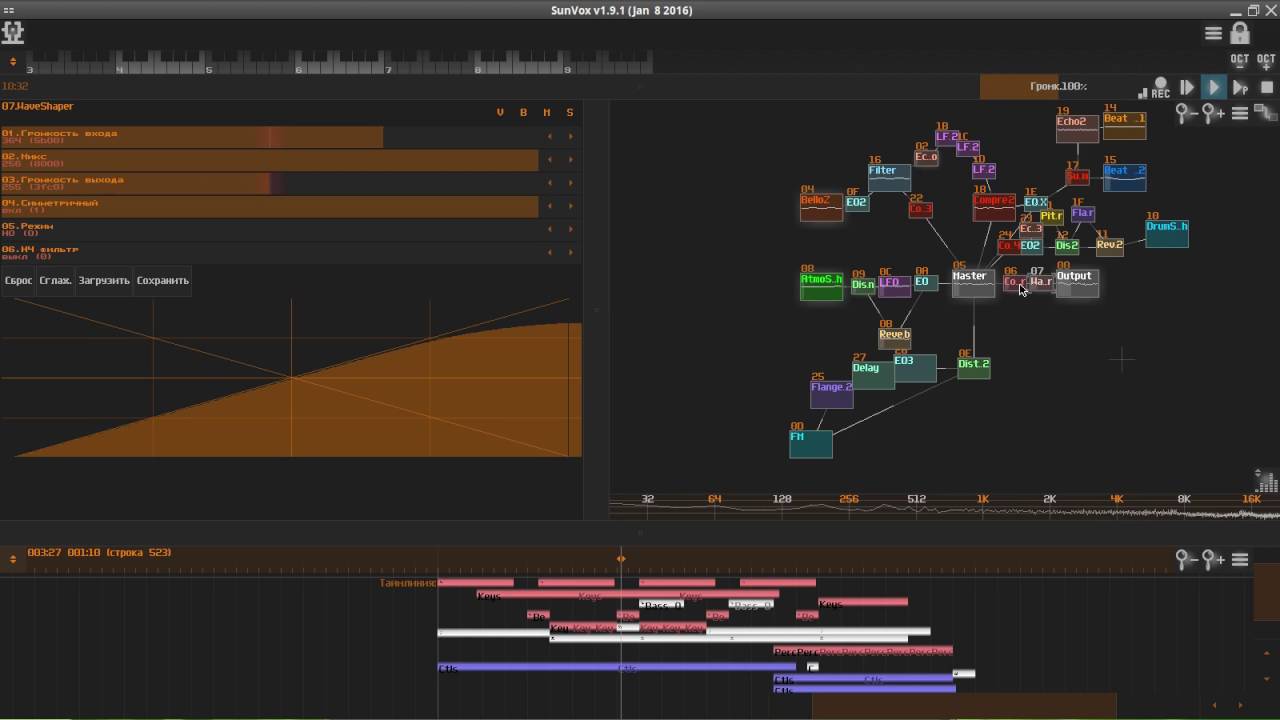
Task: Zoom in the module view with magnifier plus
Action: (1213, 113)
